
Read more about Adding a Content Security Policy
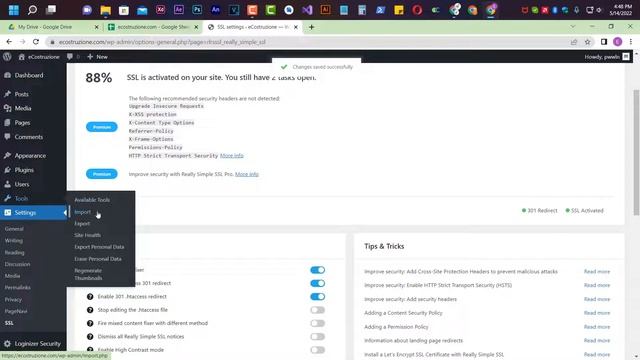point(597,313)
